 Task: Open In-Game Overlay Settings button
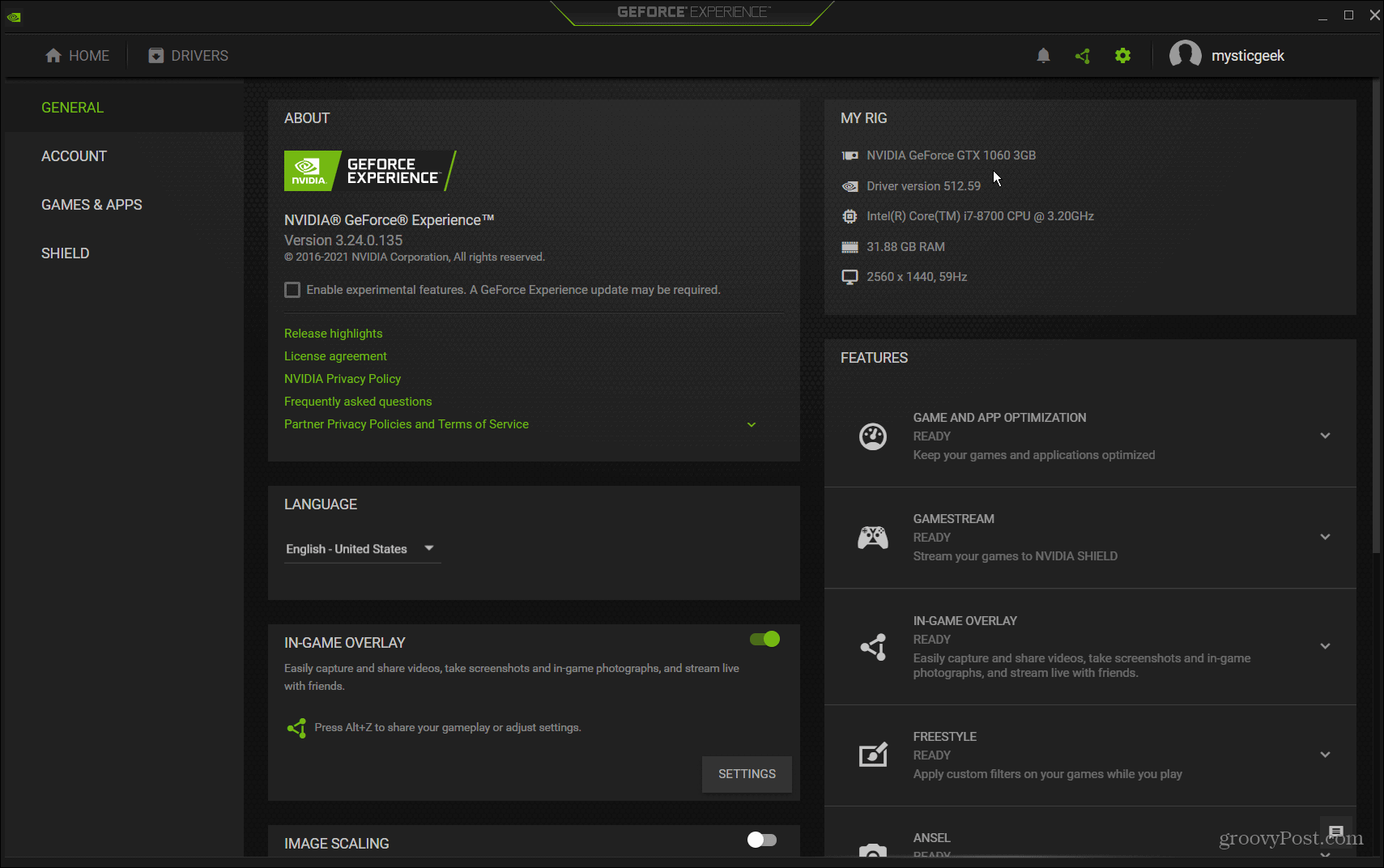747,774
